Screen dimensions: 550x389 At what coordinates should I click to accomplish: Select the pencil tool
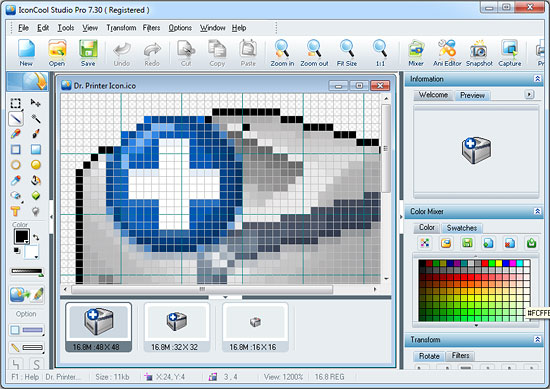tap(15, 134)
